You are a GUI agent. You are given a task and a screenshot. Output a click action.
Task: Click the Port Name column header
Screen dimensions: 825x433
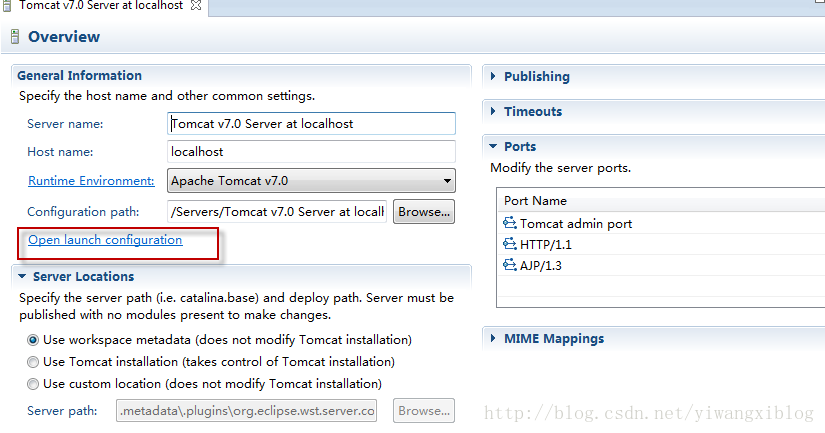coord(535,200)
